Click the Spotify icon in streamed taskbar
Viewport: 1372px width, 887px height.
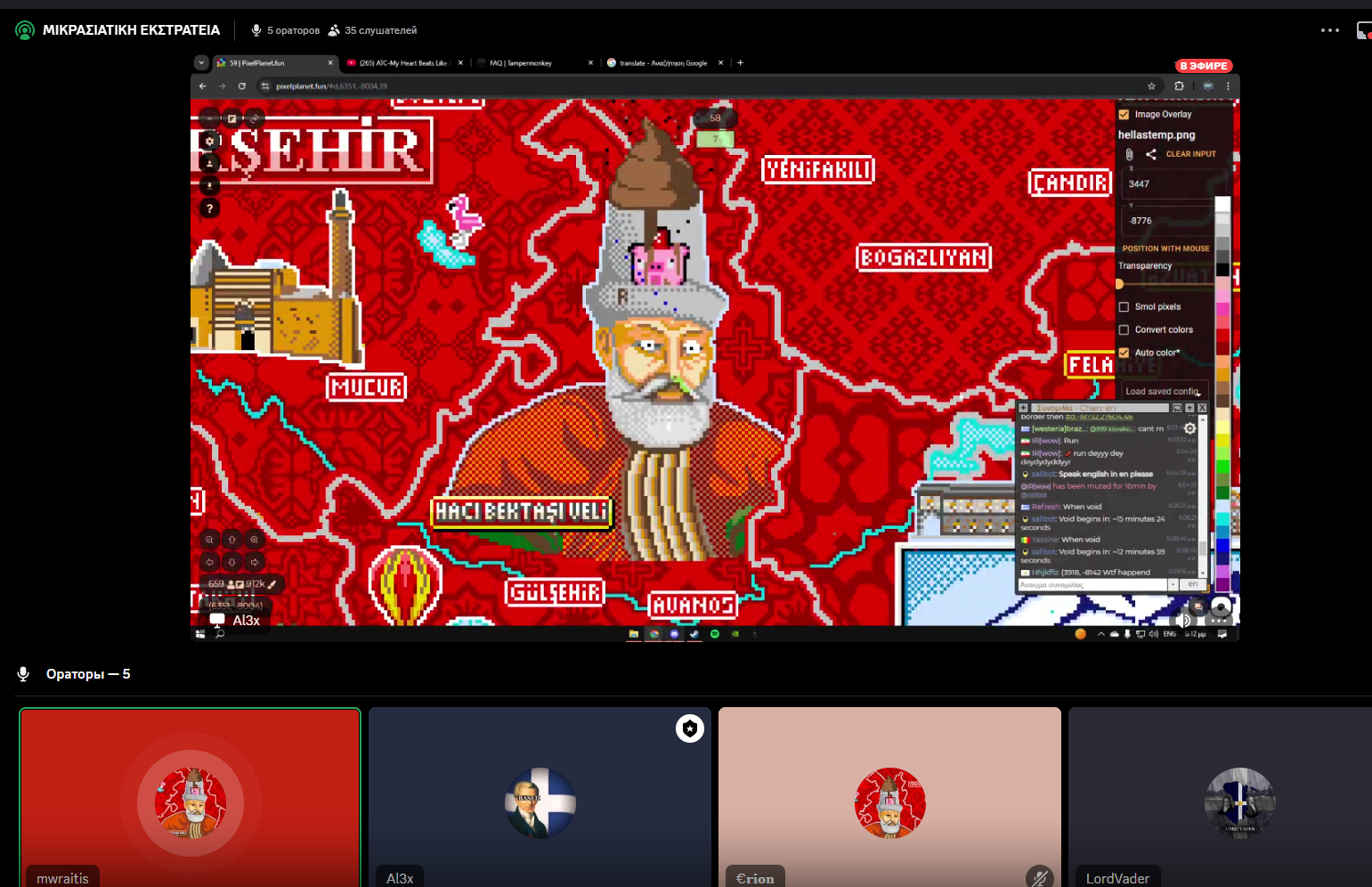coord(714,634)
